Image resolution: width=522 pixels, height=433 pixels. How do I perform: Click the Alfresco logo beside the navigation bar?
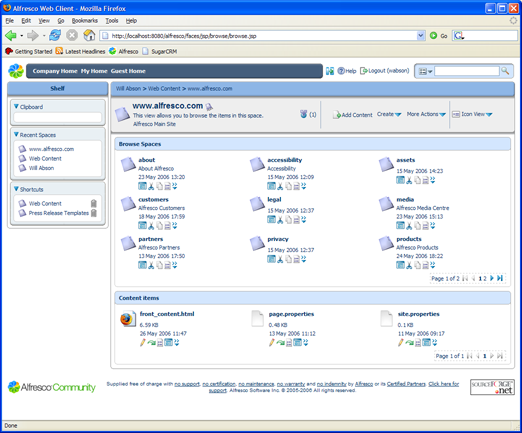click(16, 71)
